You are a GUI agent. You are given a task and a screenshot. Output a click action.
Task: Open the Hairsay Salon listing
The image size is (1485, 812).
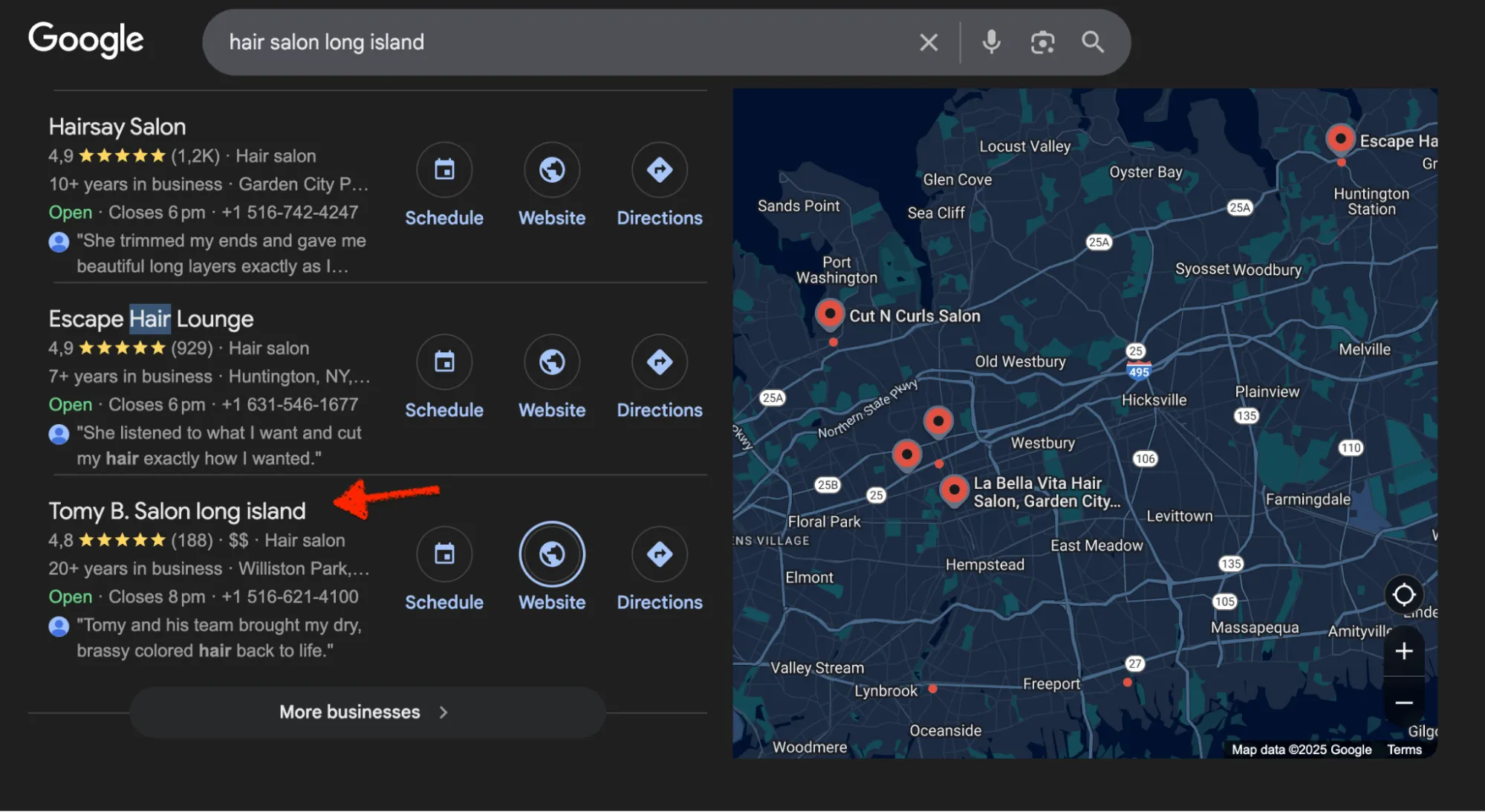(x=117, y=126)
